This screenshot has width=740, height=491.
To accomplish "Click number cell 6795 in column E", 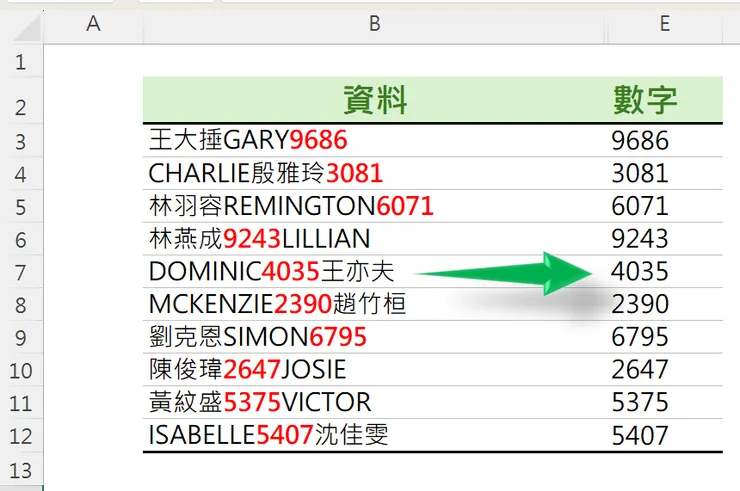I will coord(665,337).
